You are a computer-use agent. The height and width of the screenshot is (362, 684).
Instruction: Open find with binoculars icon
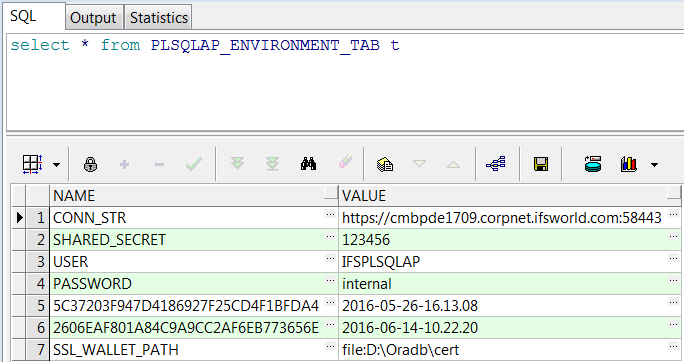point(308,164)
